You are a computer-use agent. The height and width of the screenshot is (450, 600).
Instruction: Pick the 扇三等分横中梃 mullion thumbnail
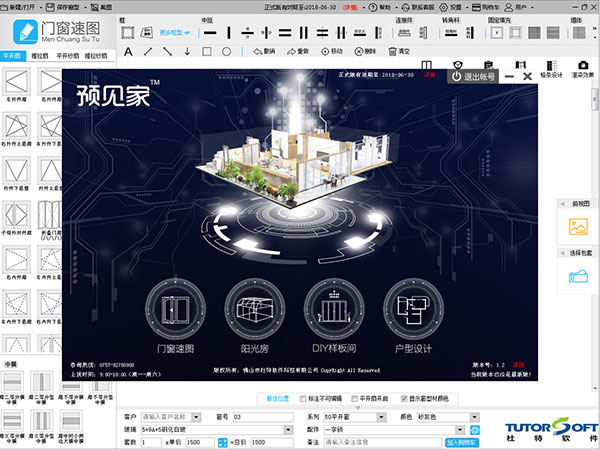13,420
